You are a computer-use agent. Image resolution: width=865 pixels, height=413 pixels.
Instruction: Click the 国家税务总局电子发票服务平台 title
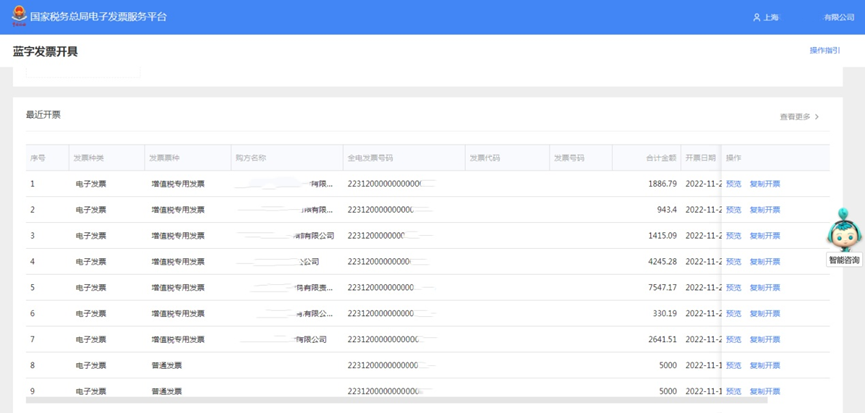(98, 18)
